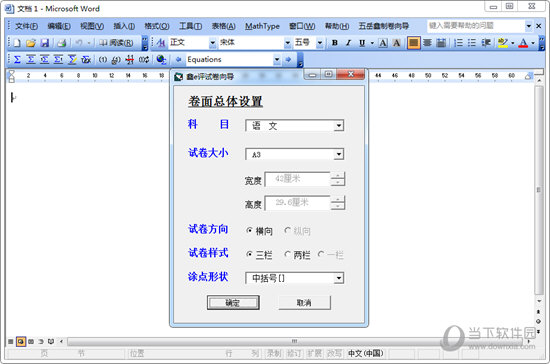Go to previous equation arrow
Image resolution: width=550 pixels, height=364 pixels.
178,60
